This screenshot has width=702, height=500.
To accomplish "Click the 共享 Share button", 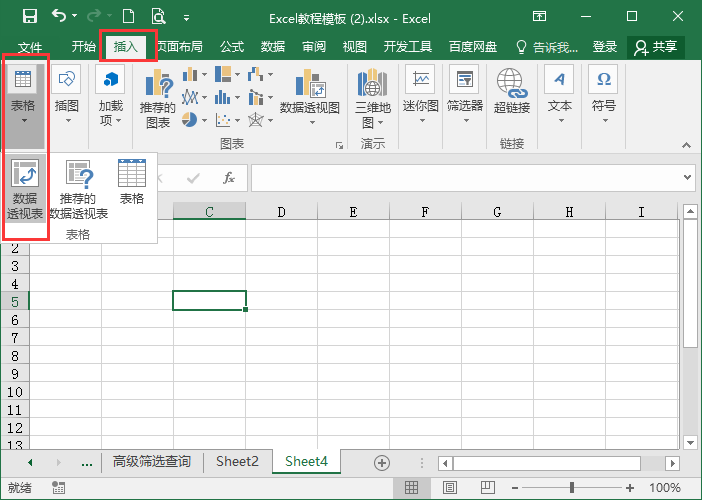I will click(655, 46).
